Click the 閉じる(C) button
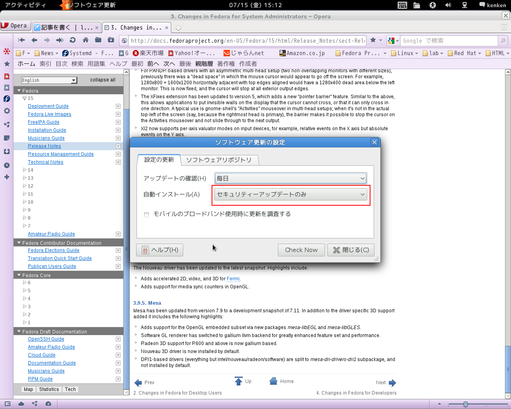 pos(351,250)
